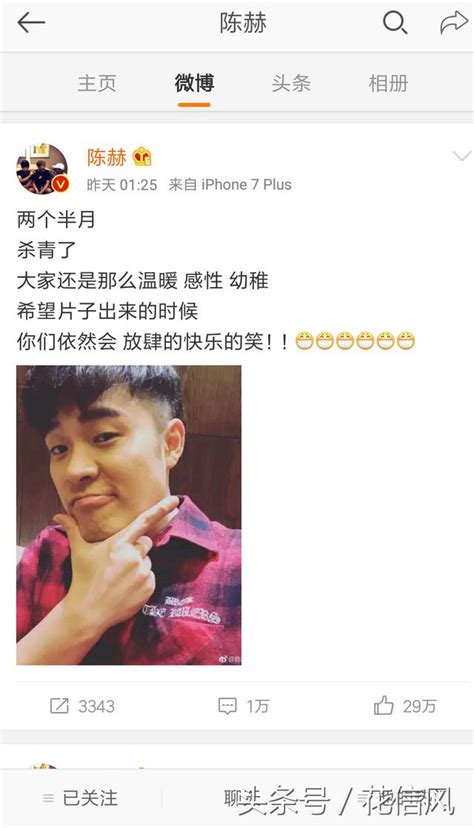Toggle the 已关注 follow button

point(80,797)
